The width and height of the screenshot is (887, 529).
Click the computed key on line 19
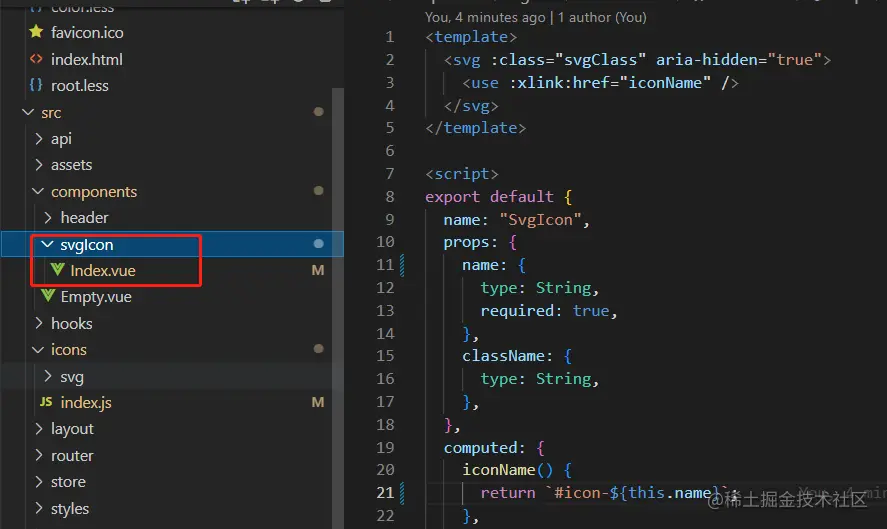coord(480,448)
